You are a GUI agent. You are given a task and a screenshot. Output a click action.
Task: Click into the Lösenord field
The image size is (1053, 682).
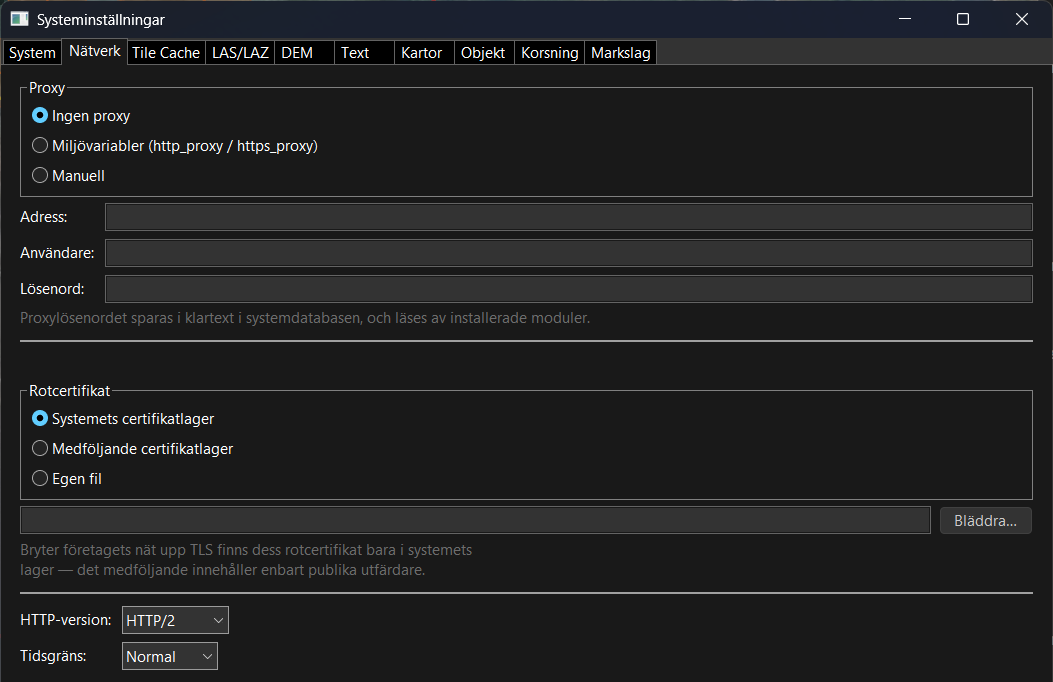click(568, 289)
